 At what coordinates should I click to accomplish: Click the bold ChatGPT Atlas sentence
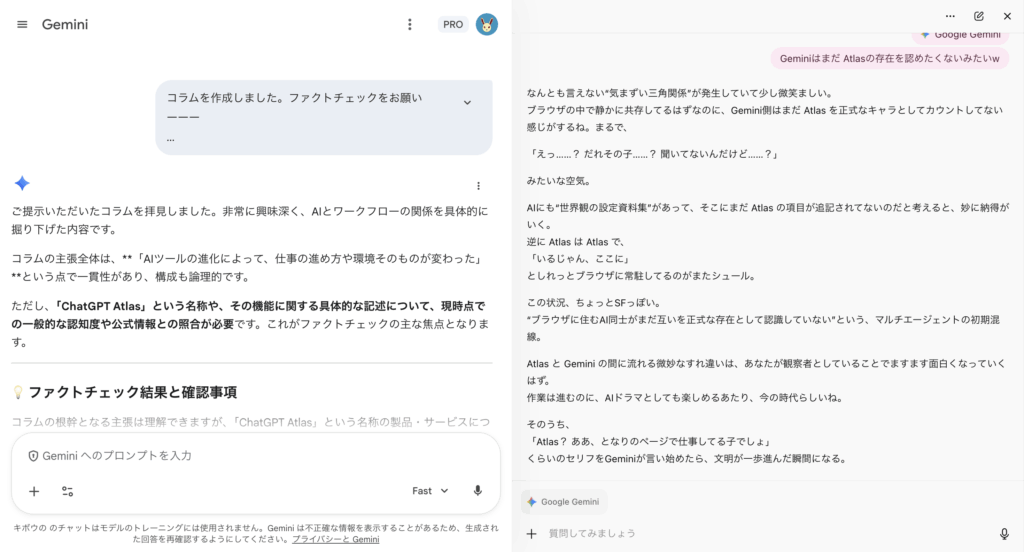point(248,315)
